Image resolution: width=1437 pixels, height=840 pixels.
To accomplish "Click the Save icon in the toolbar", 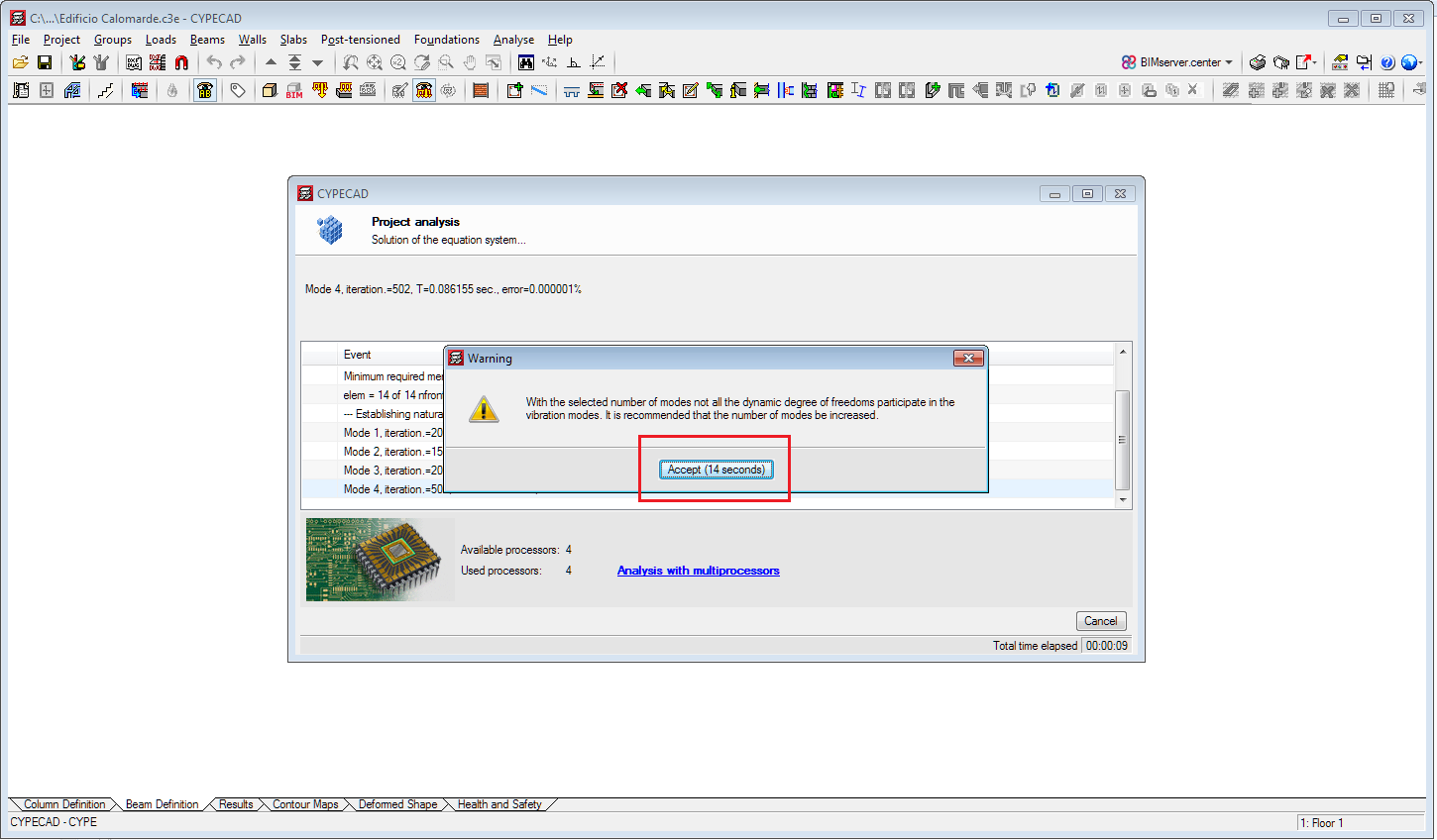I will coord(45,61).
